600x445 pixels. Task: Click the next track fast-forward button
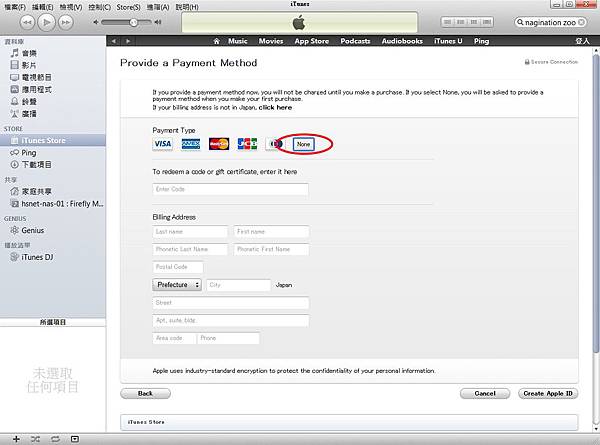coord(66,22)
